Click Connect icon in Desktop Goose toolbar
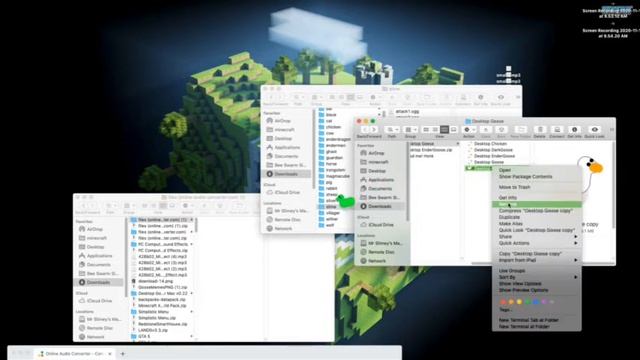 point(557,130)
